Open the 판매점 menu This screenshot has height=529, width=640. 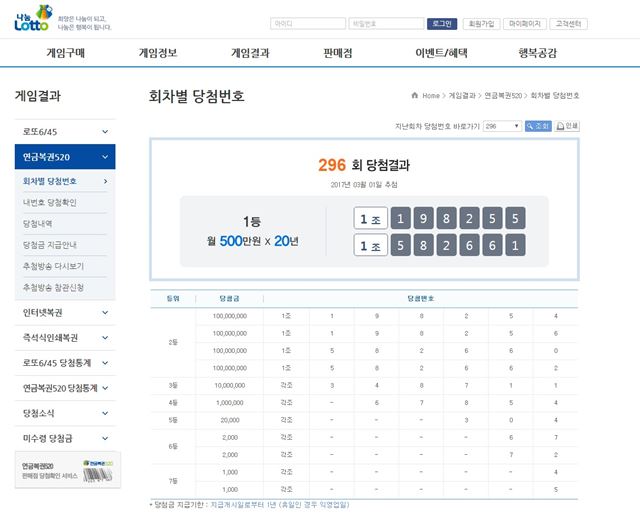338,53
